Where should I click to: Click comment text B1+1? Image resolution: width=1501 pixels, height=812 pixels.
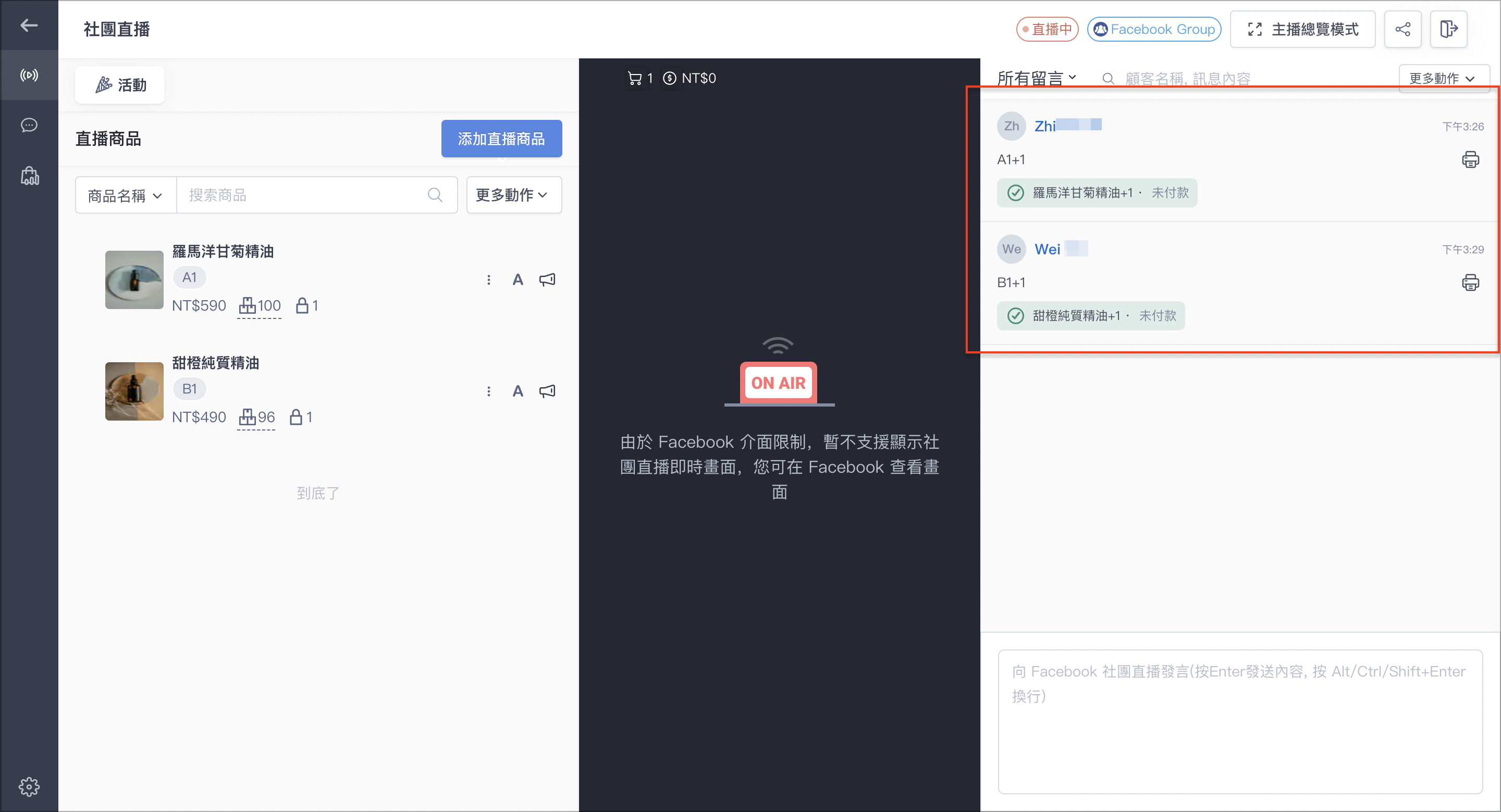tap(1011, 282)
